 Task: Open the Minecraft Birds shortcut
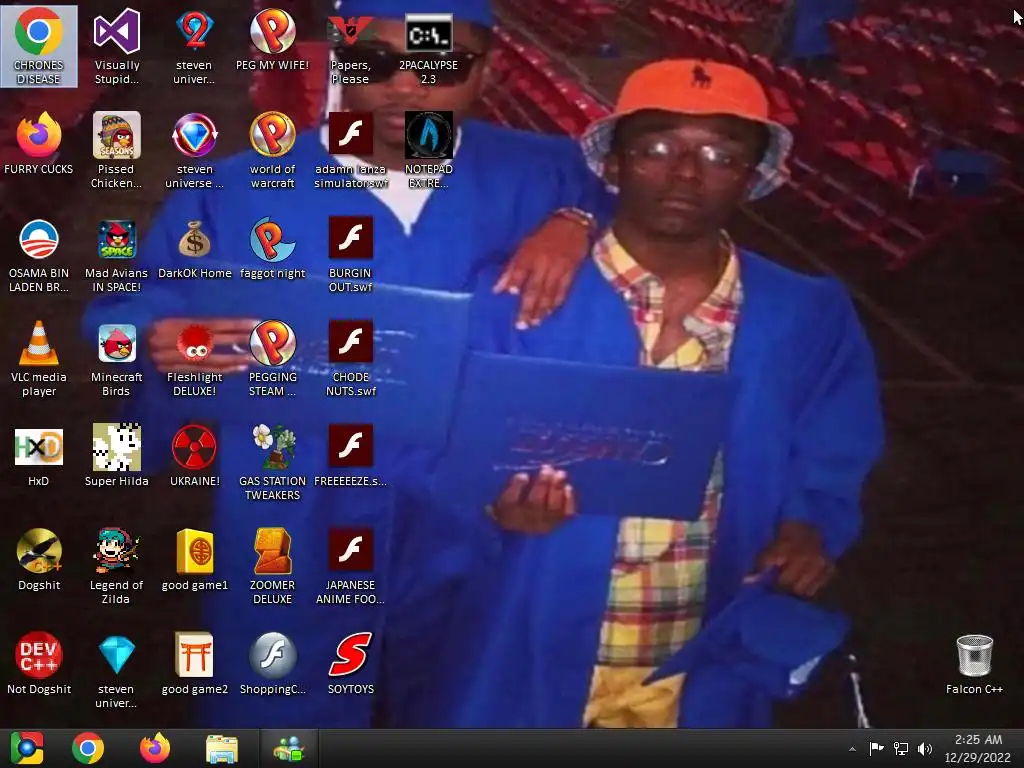click(x=116, y=358)
